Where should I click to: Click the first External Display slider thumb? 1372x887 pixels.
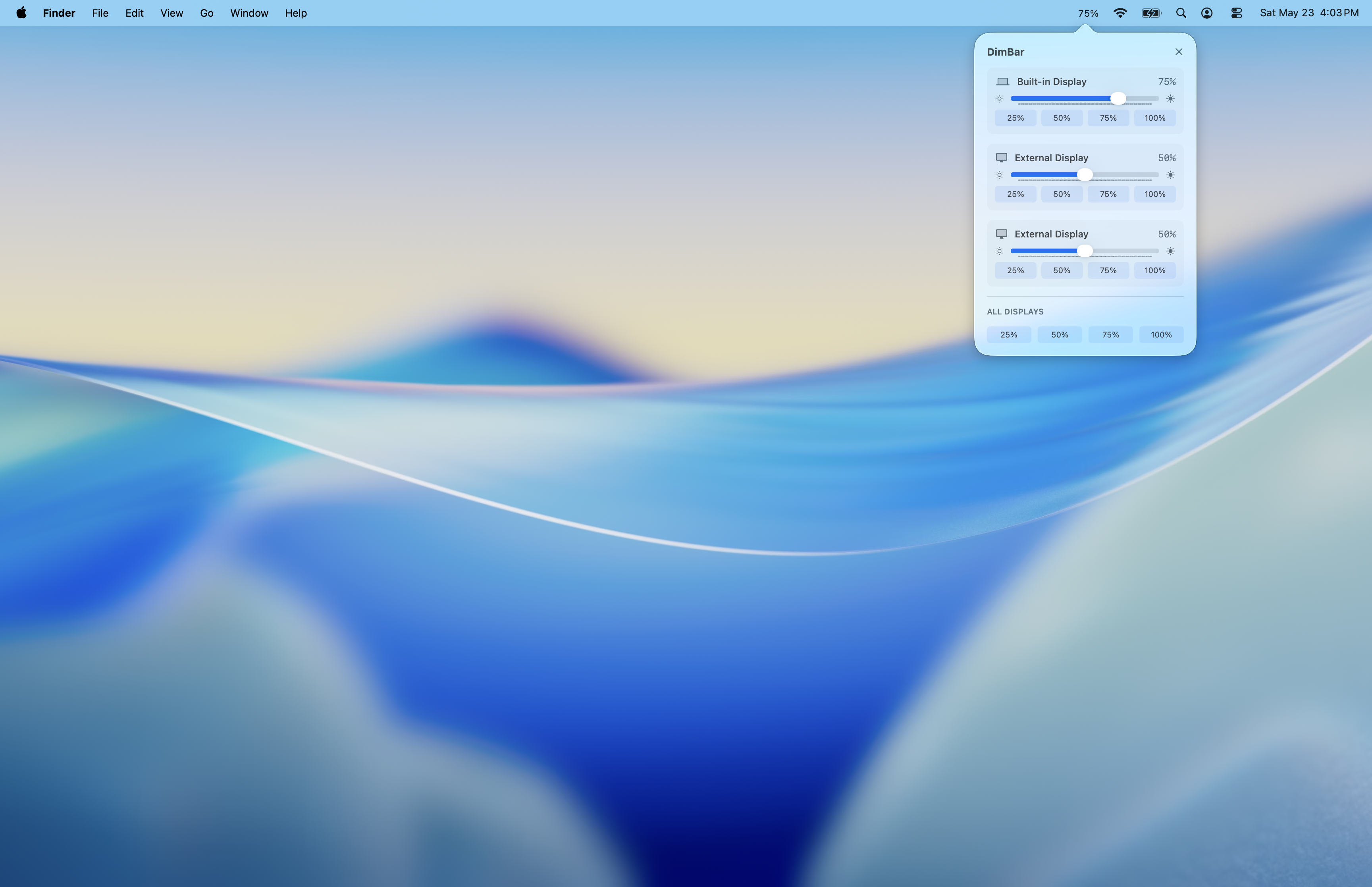(1084, 175)
